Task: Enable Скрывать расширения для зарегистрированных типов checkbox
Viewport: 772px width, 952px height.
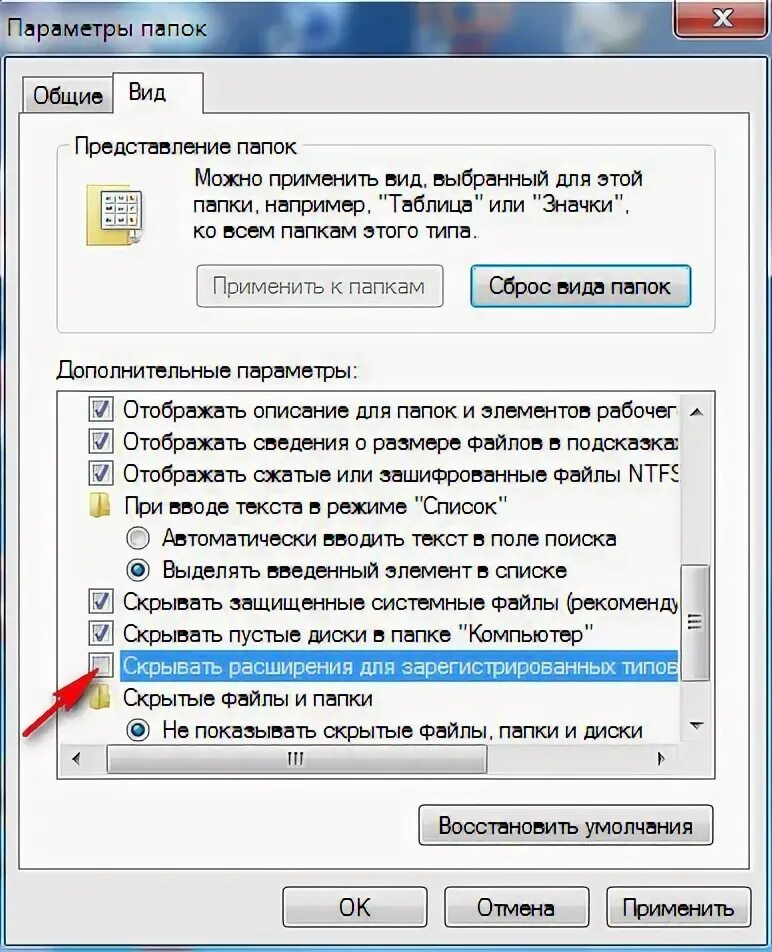Action: [101, 666]
